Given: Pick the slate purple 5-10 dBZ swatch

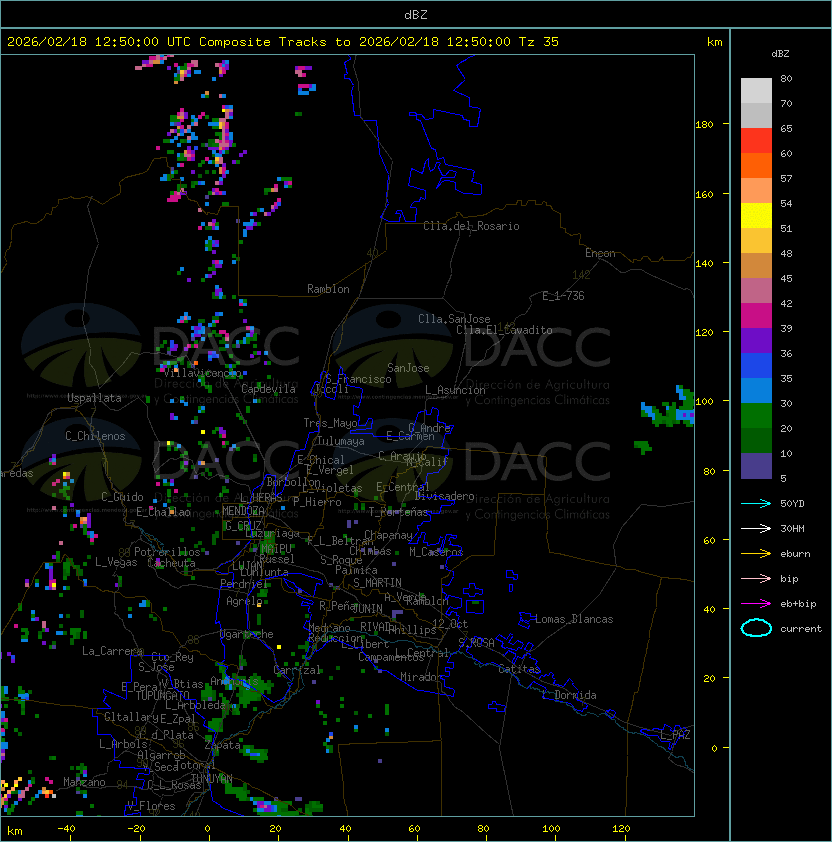Looking at the screenshot, I should [756, 466].
